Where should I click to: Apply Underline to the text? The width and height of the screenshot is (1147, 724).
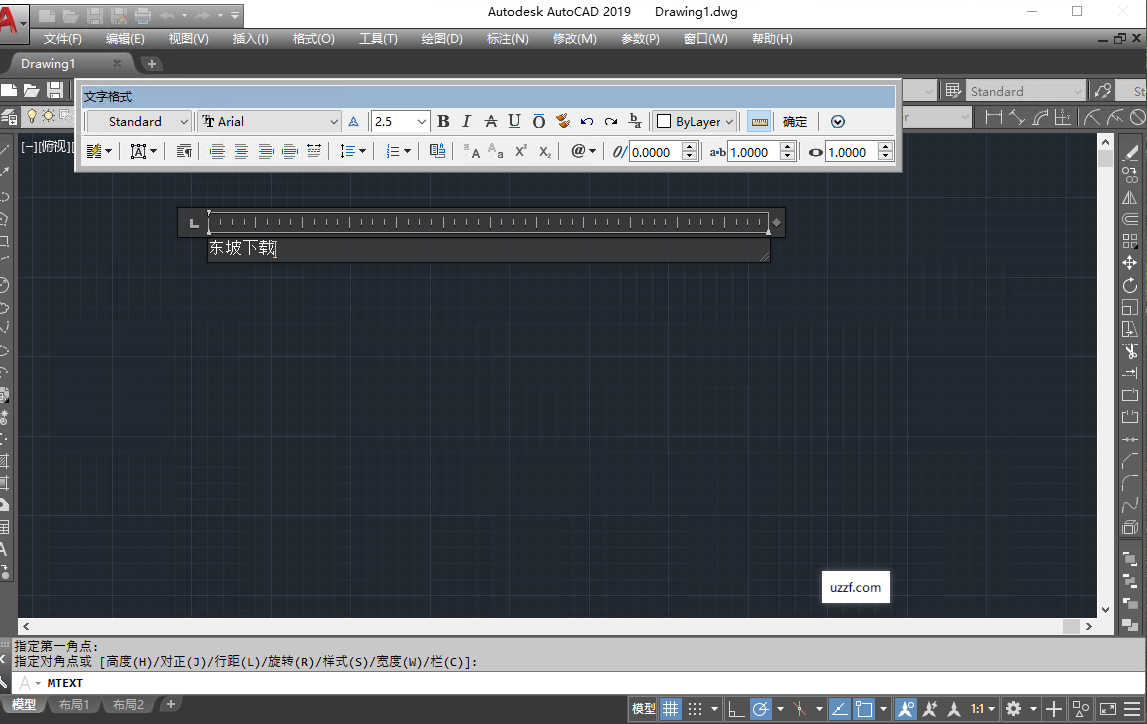(514, 121)
